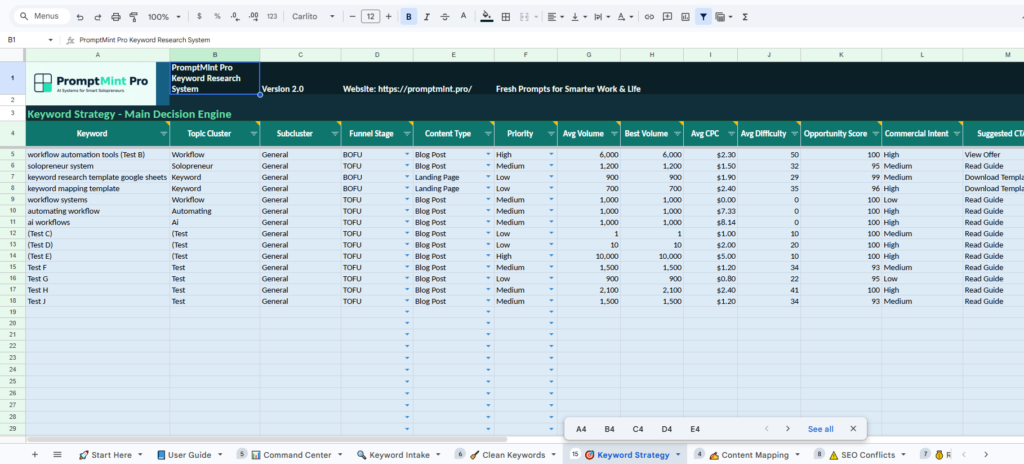The width and height of the screenshot is (1024, 464).
Task: Switch to the User Guide tab
Action: pos(189,455)
